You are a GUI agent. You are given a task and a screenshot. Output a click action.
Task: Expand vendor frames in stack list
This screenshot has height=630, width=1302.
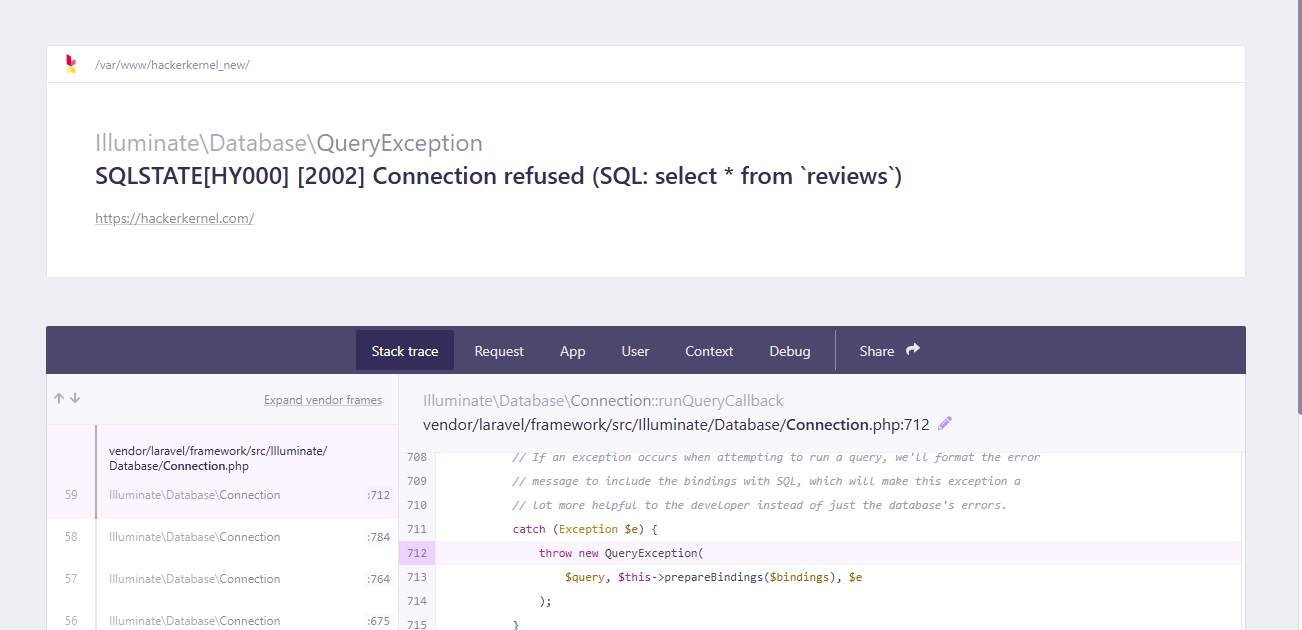[x=322, y=400]
